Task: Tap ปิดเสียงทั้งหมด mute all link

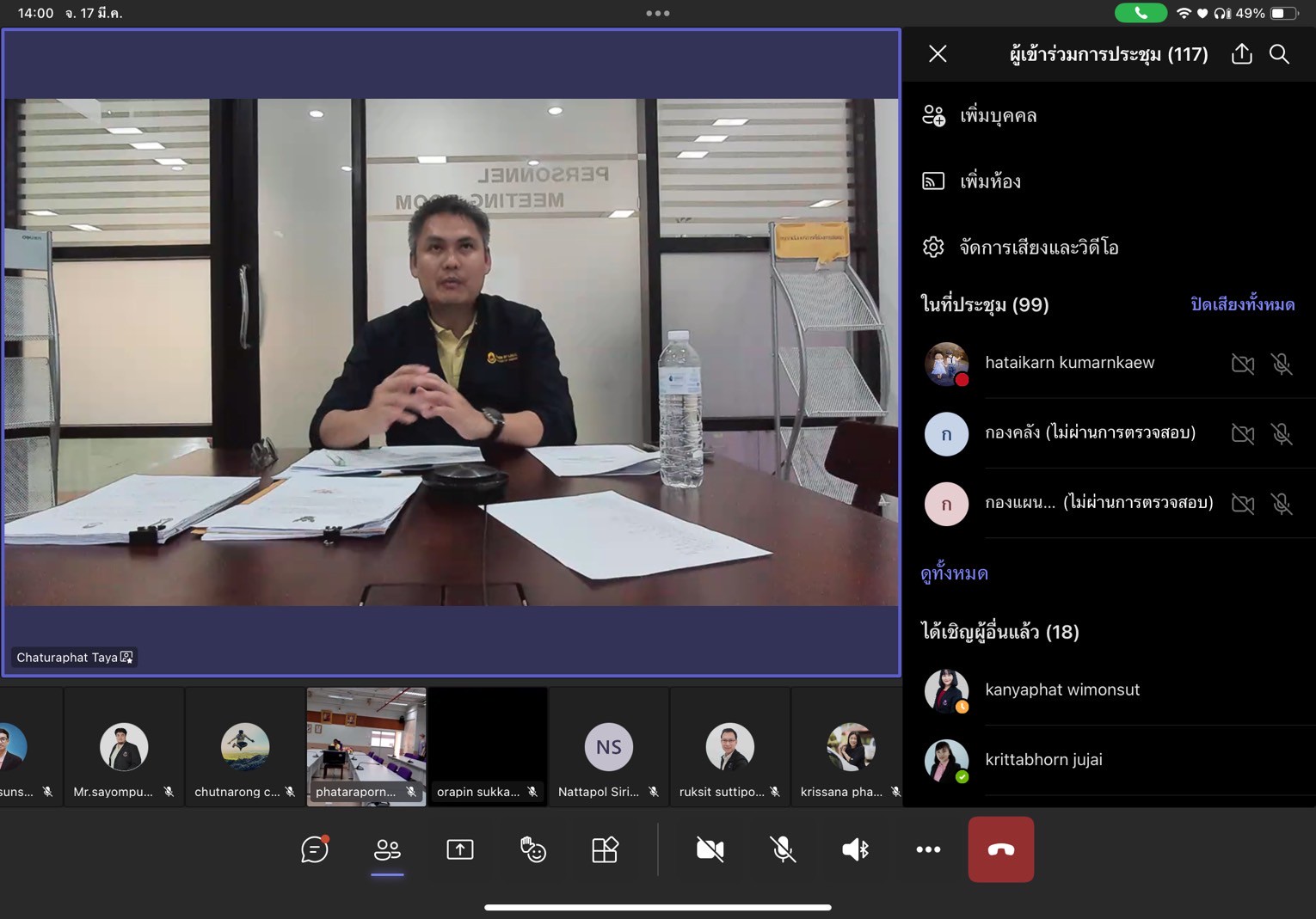Action: 1242,304
